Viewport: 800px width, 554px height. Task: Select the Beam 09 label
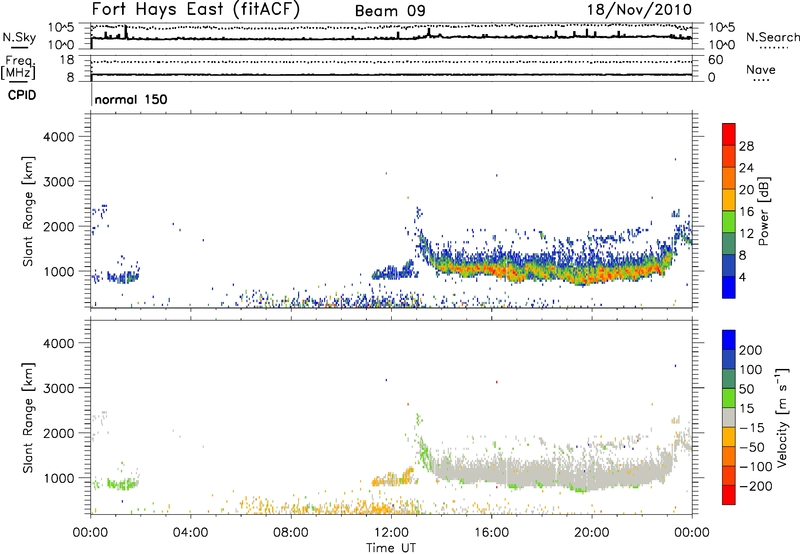click(x=390, y=11)
